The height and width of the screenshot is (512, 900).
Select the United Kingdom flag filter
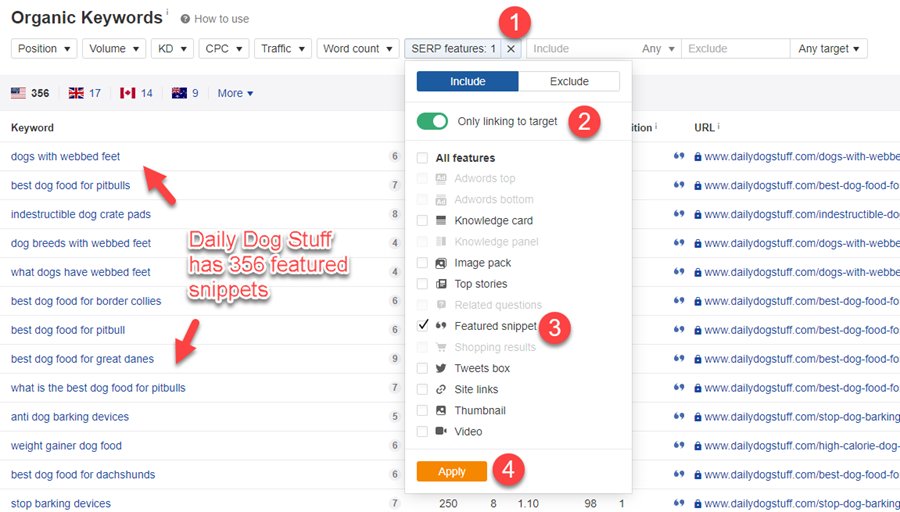pos(76,93)
